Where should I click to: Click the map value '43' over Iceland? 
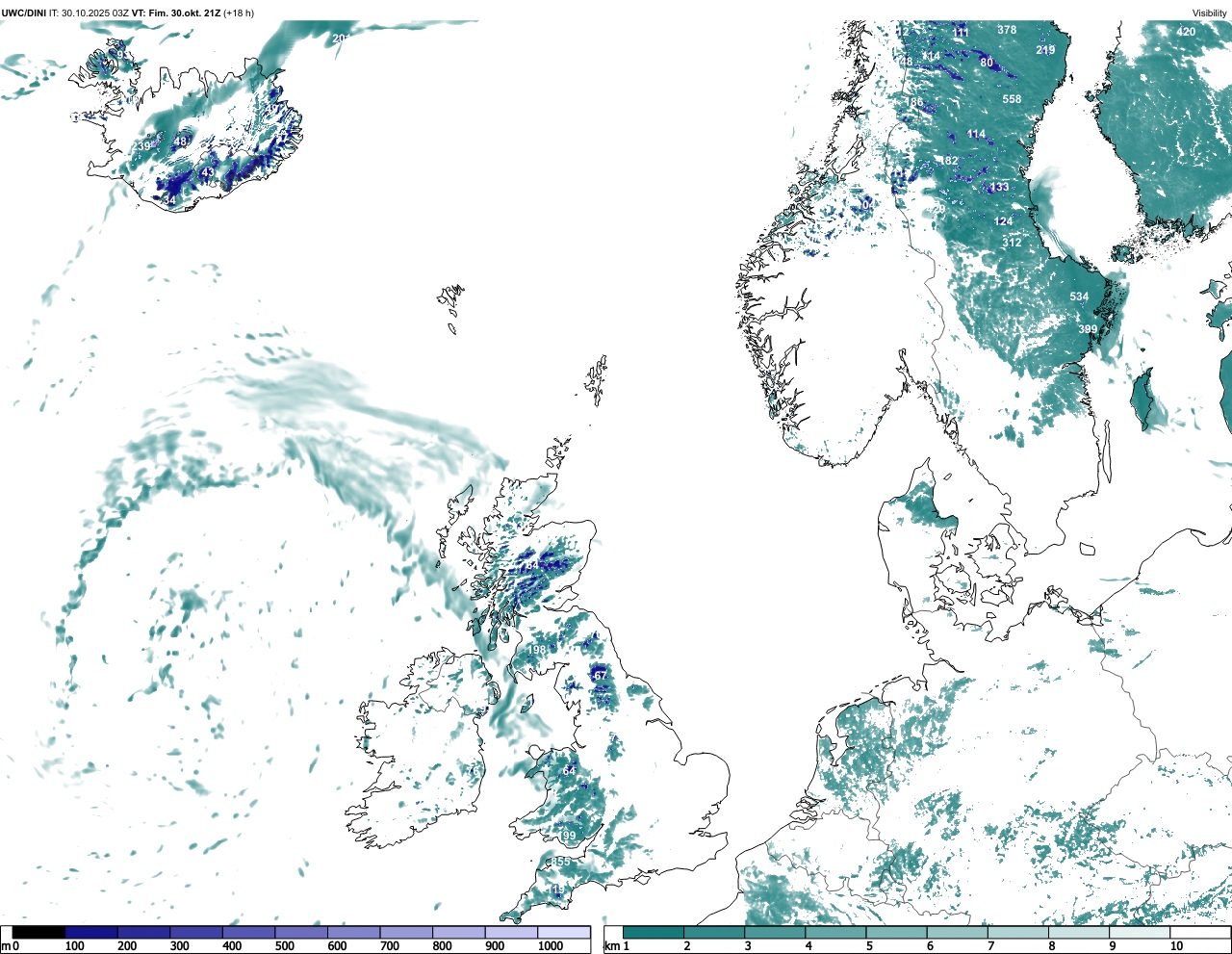point(208,173)
